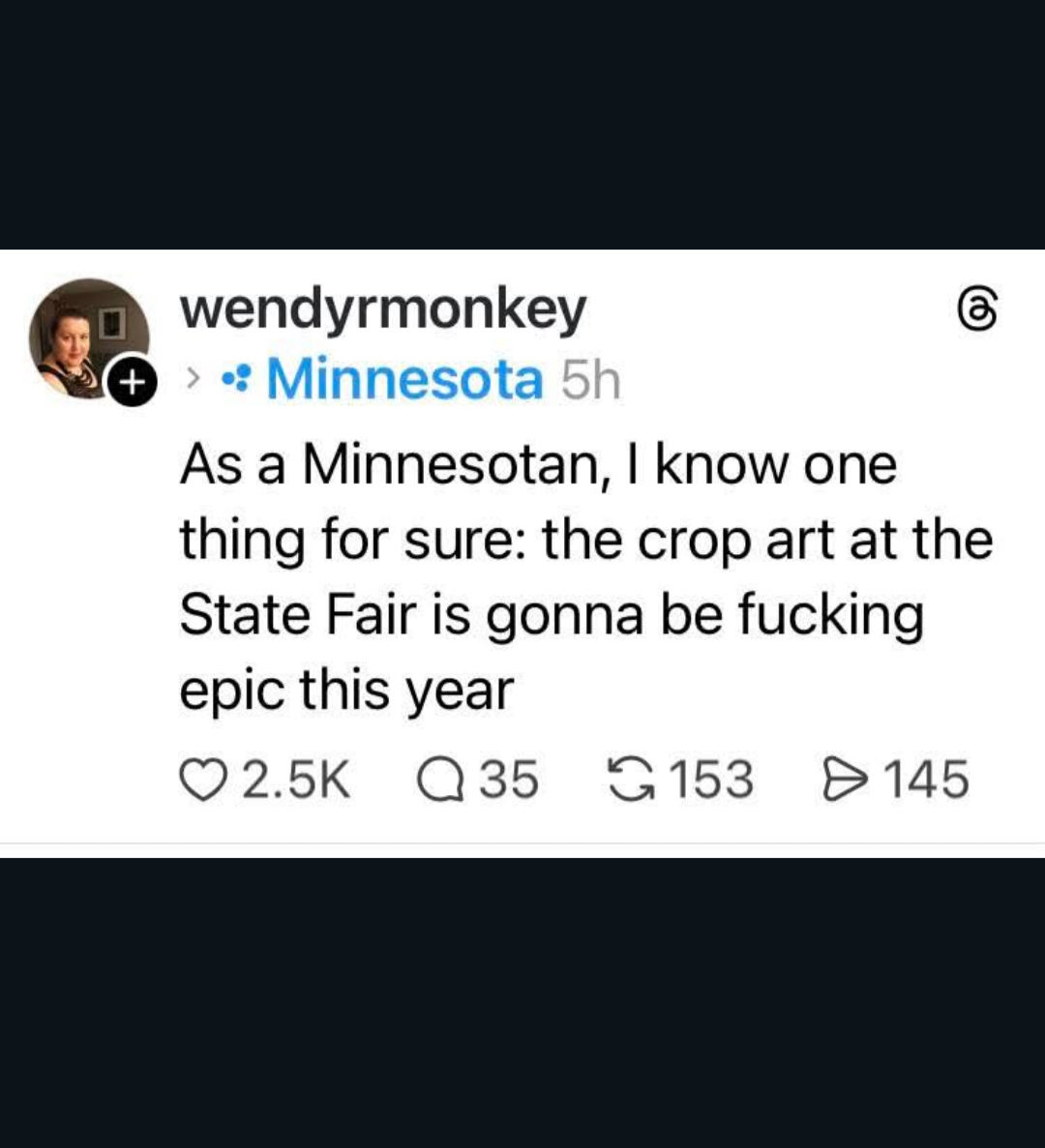Open replies via the comment bubble icon

440,780
